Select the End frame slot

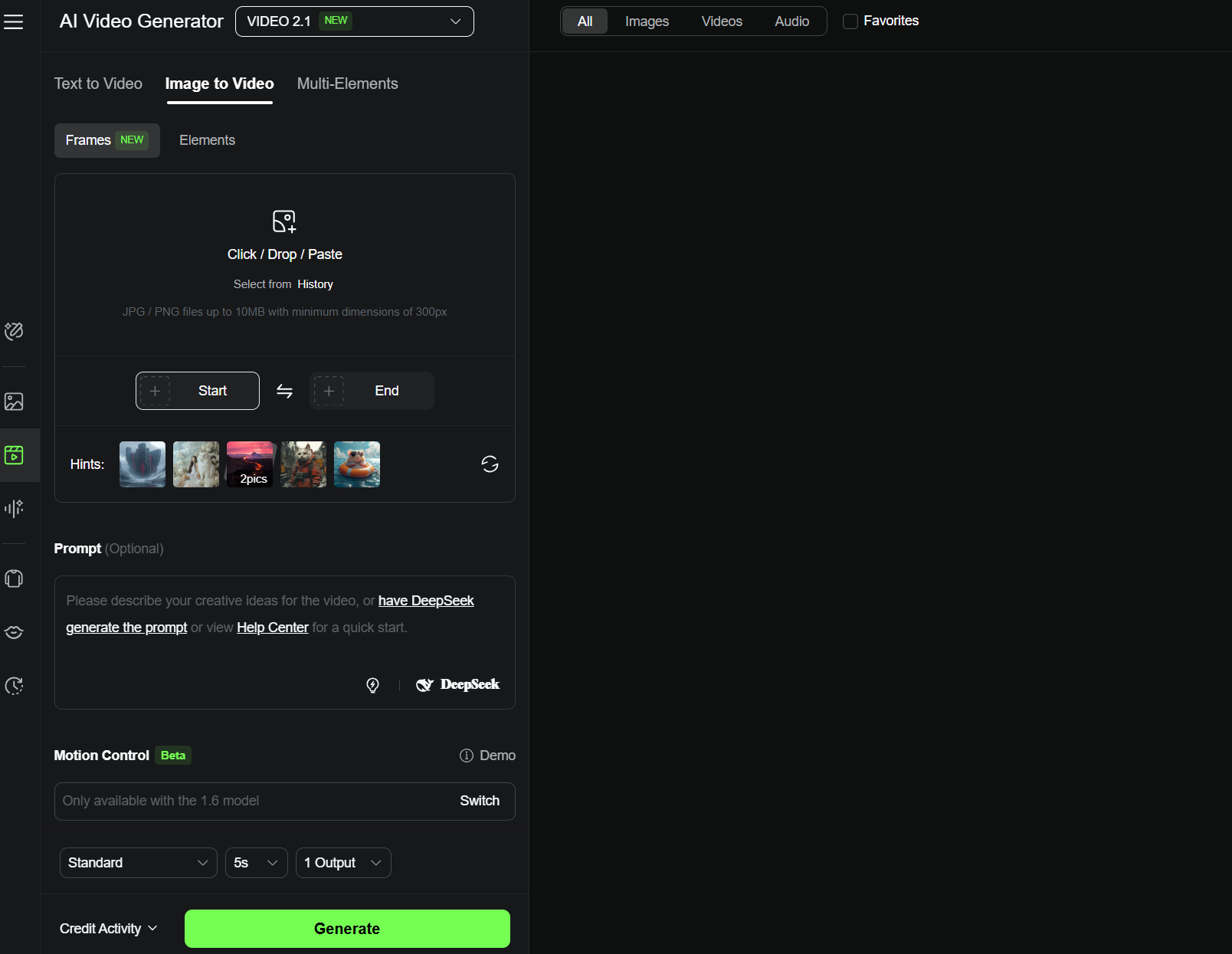[x=372, y=391]
